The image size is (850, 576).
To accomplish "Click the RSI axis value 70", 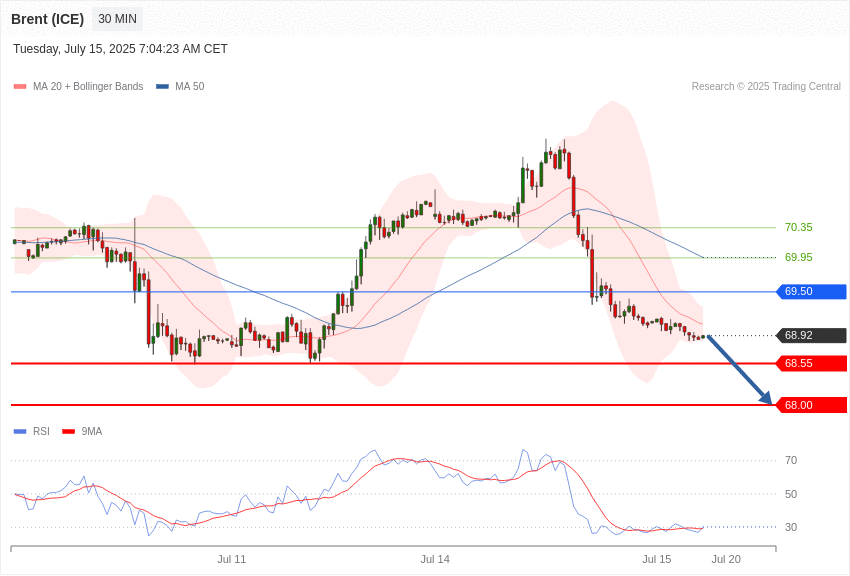I will click(x=791, y=461).
